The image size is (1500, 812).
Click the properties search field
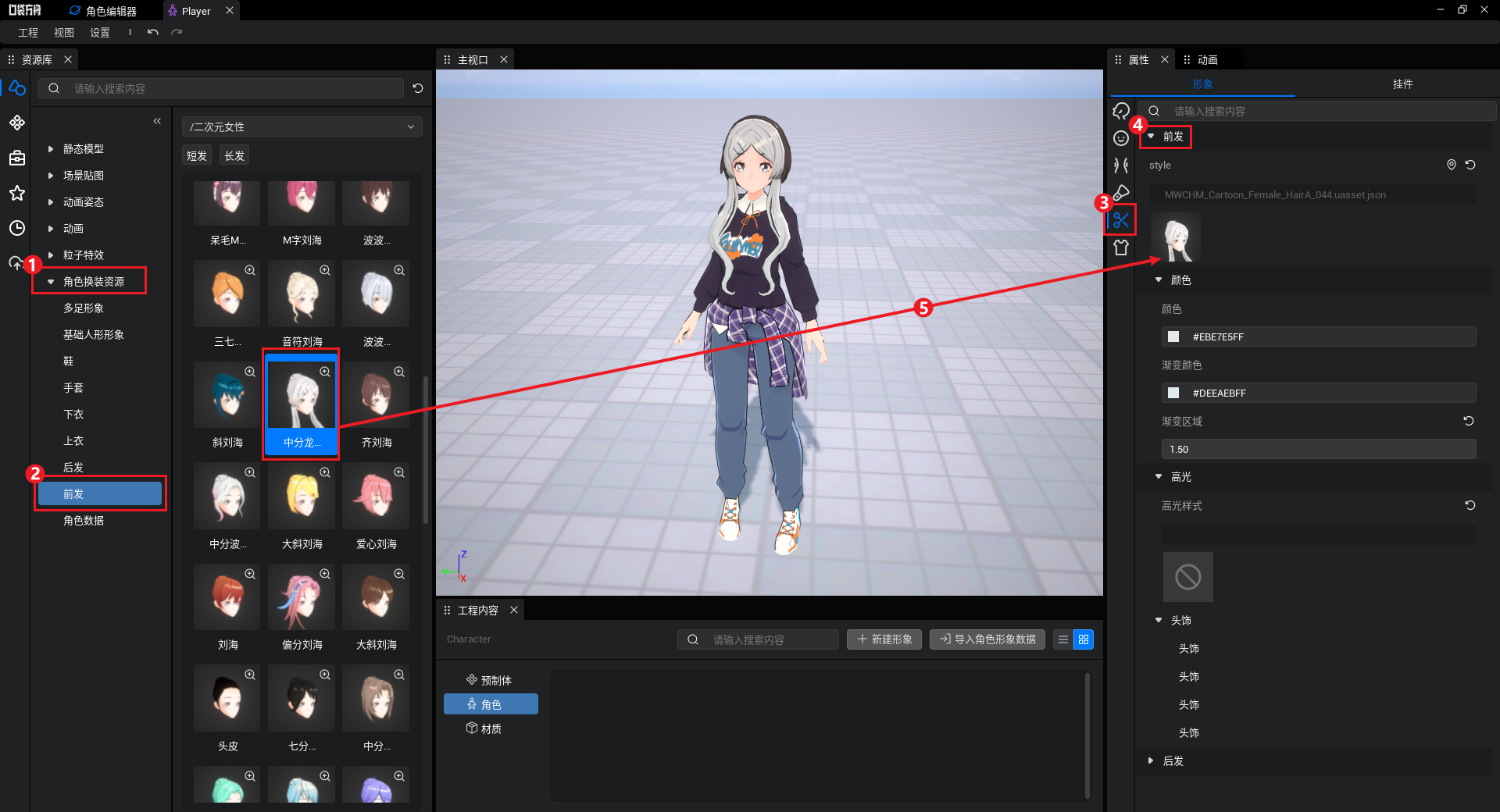(1316, 111)
